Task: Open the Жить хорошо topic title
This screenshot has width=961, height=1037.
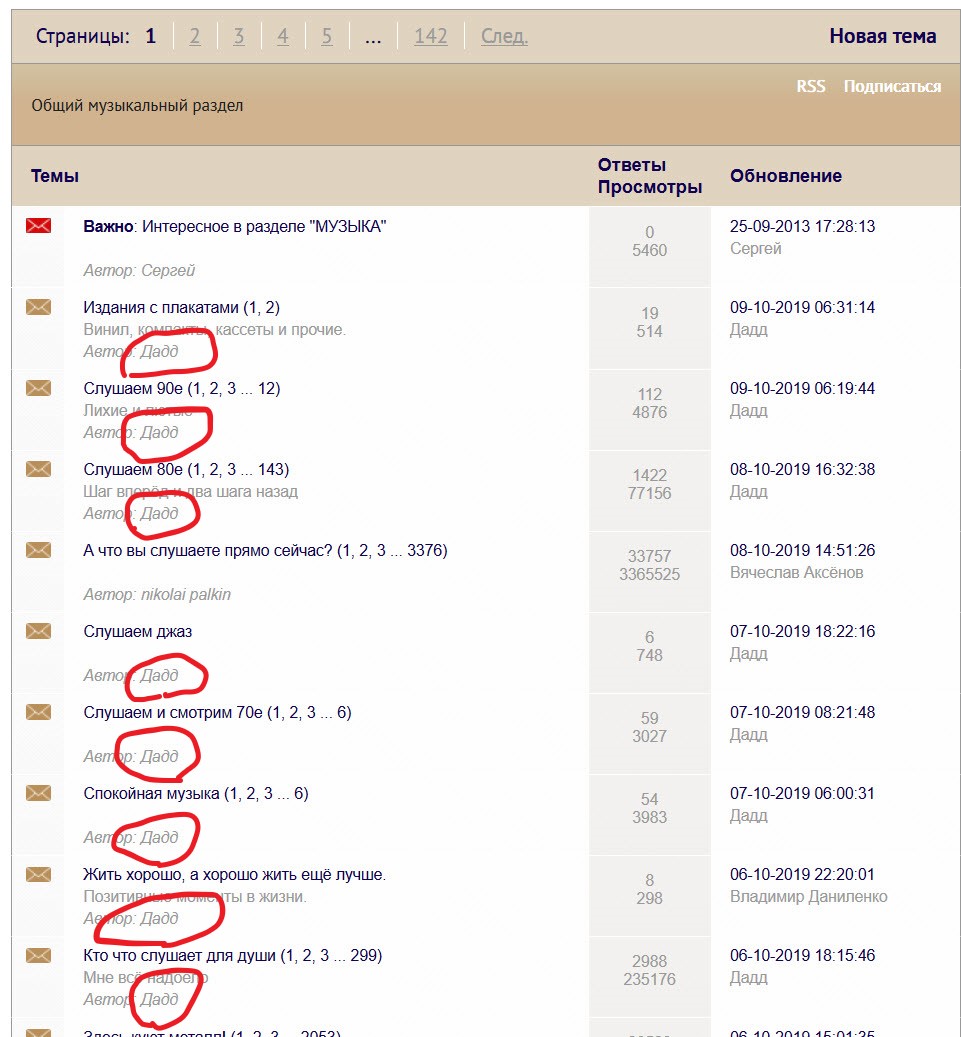Action: (234, 875)
